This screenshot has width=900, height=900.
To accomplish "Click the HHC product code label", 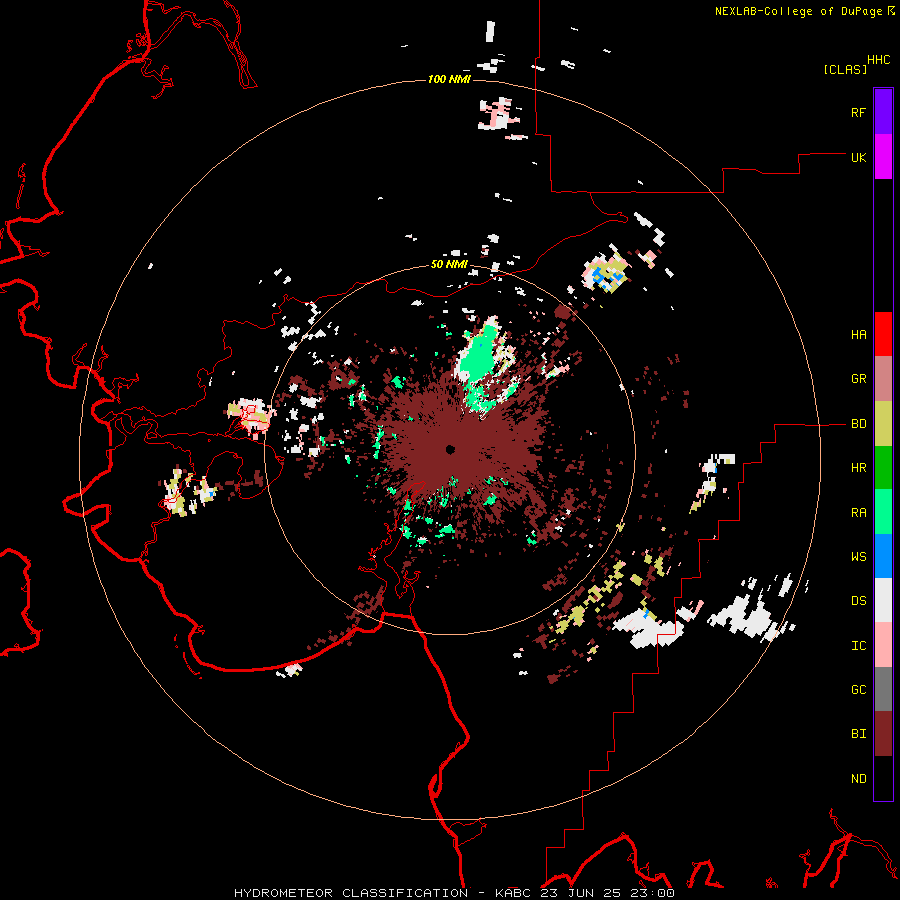I will coord(879,60).
